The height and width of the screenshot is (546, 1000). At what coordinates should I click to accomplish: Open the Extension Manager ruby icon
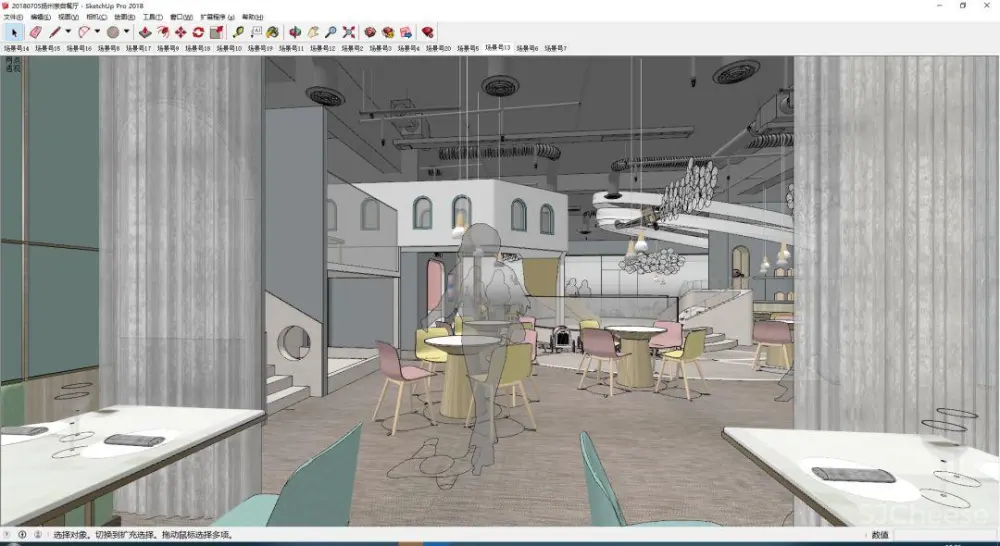pos(428,32)
